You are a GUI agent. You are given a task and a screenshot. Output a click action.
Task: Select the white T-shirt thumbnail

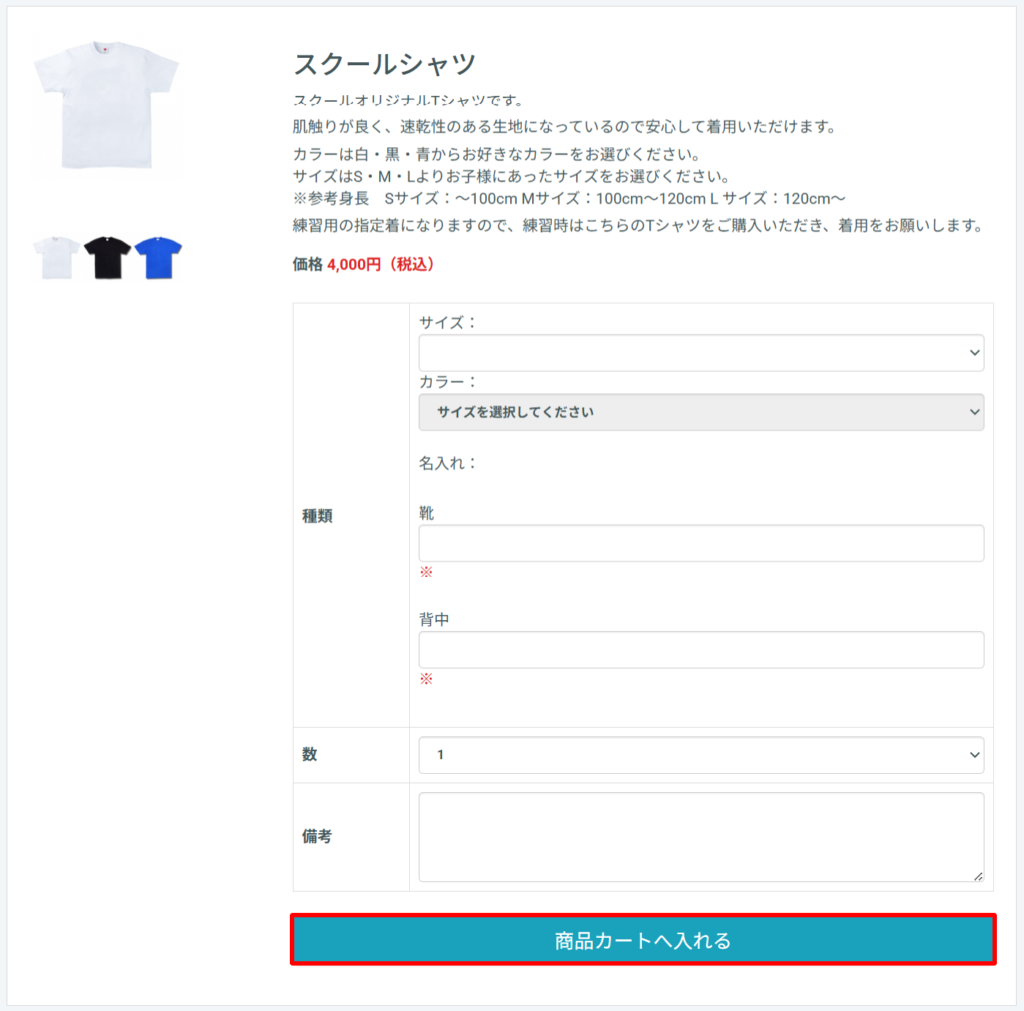point(57,258)
